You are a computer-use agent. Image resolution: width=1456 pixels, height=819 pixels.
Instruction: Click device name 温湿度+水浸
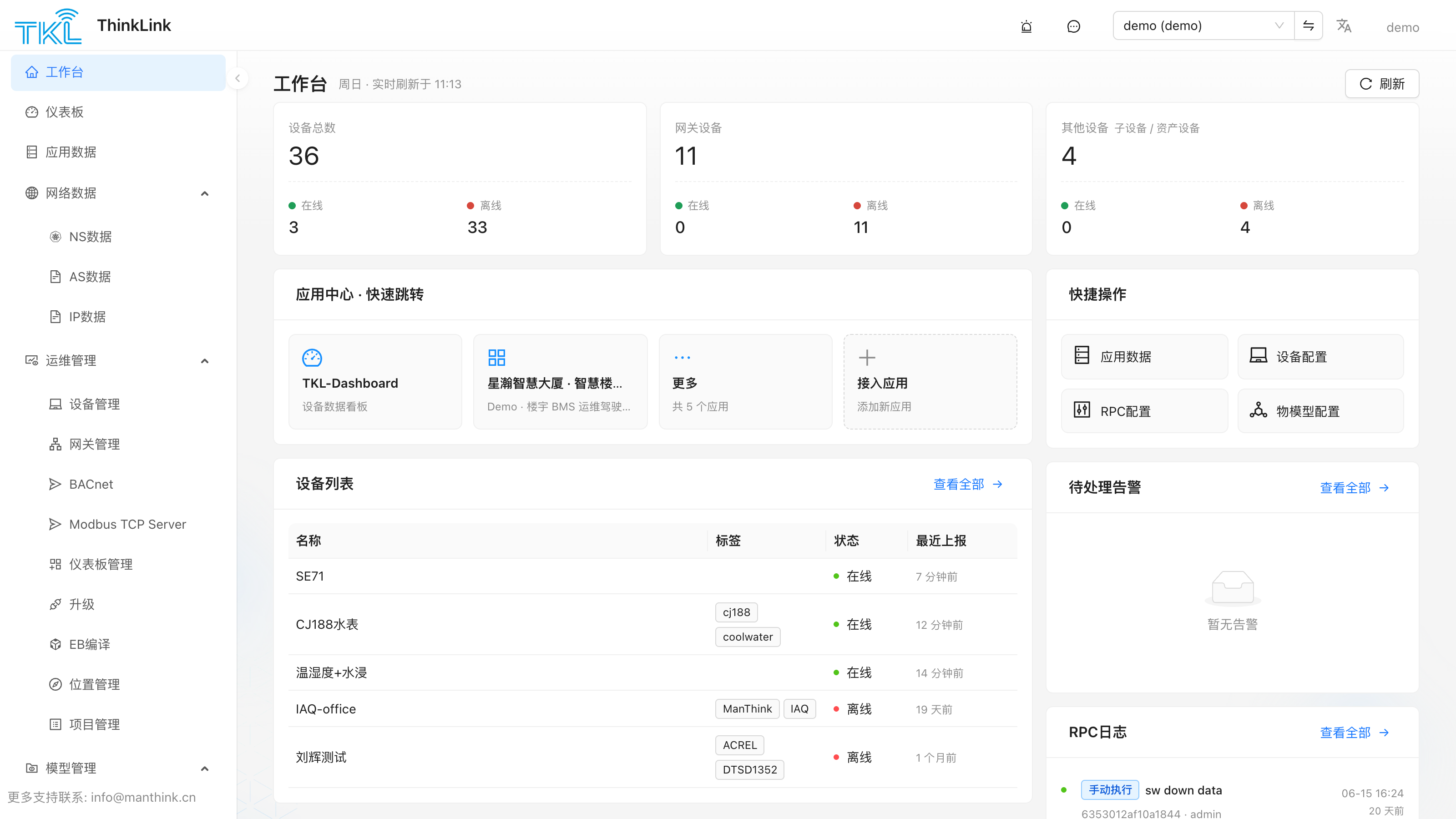[332, 672]
